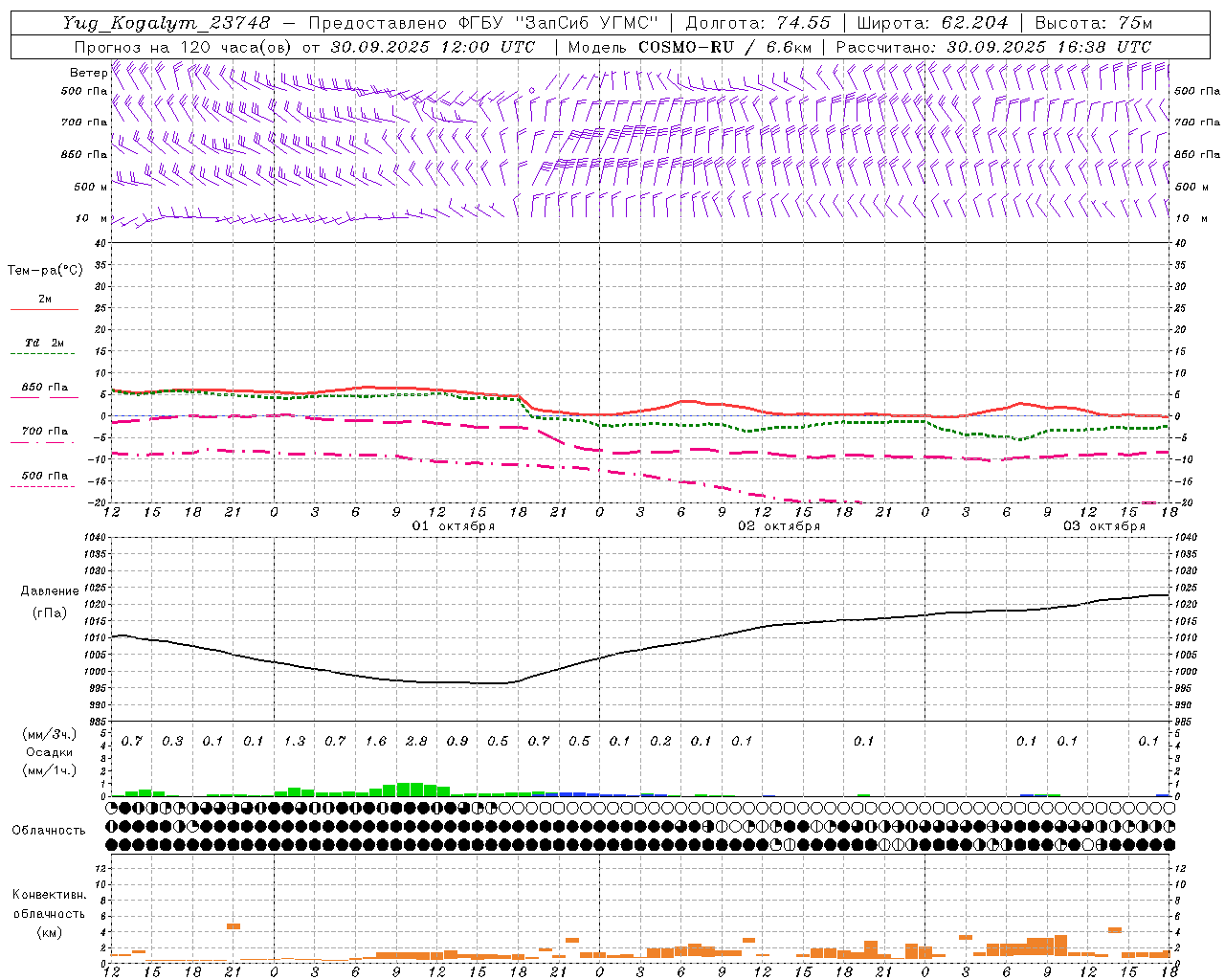Screen dimensions: 1225x980
Task: Click the '(мм/3ч.)' units label
Action: [x=49, y=735]
